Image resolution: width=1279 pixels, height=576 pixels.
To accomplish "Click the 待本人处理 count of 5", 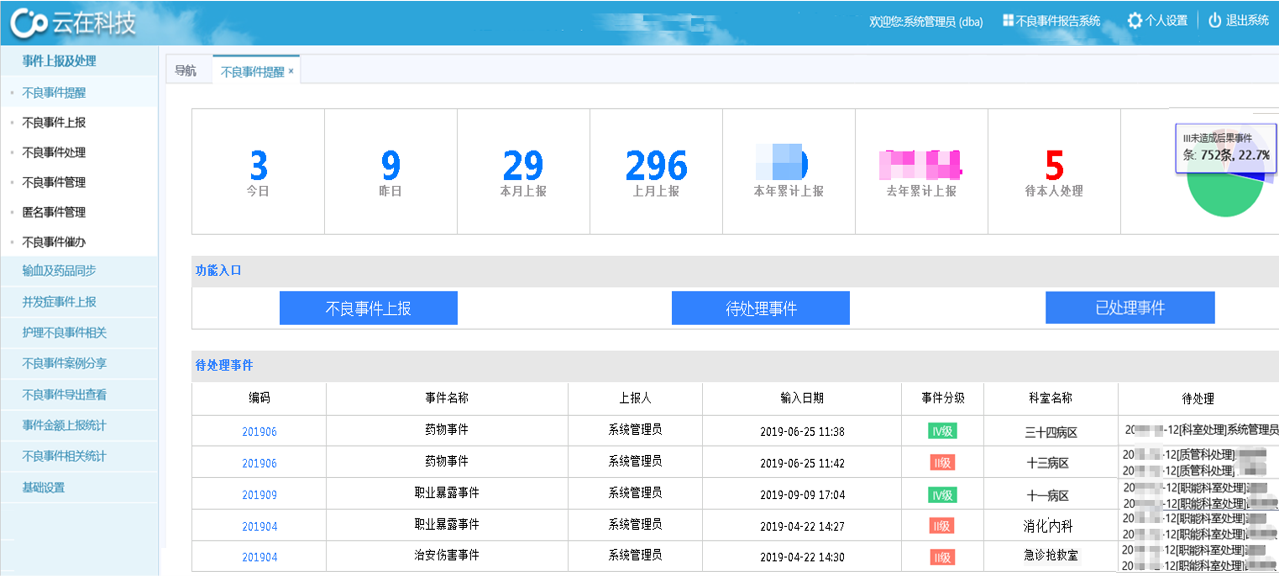I will click(1054, 165).
